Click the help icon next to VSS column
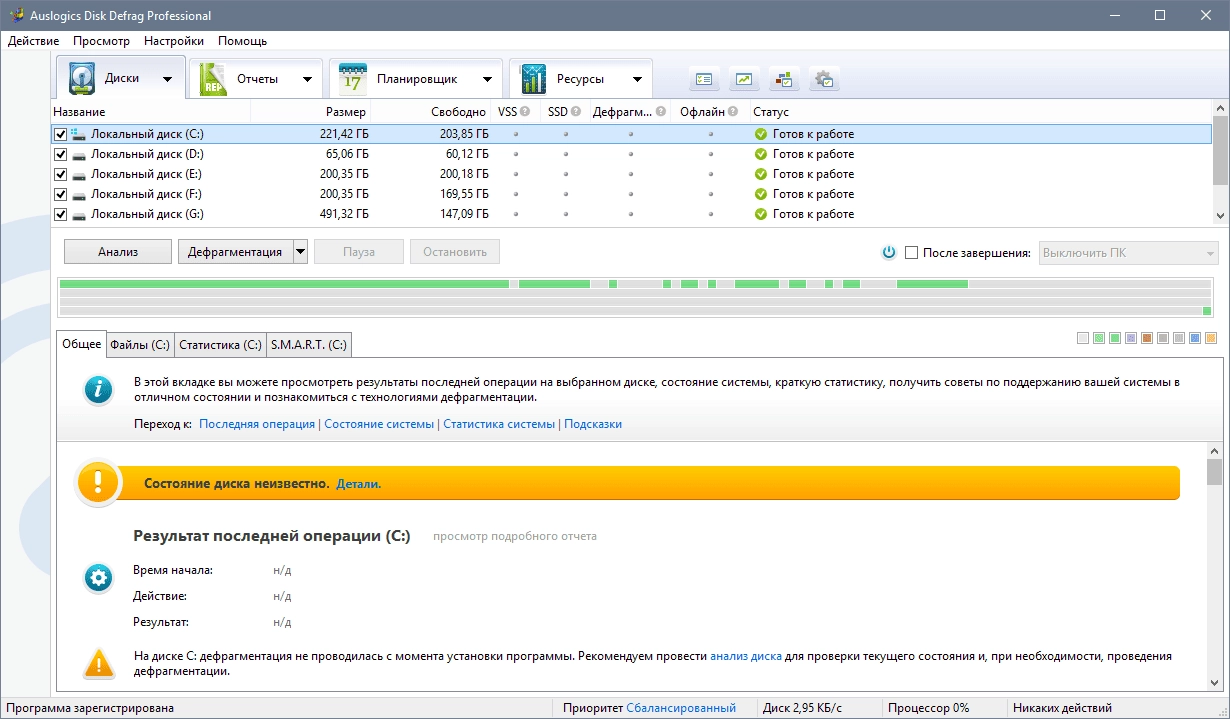This screenshot has width=1230, height=719. (x=525, y=112)
